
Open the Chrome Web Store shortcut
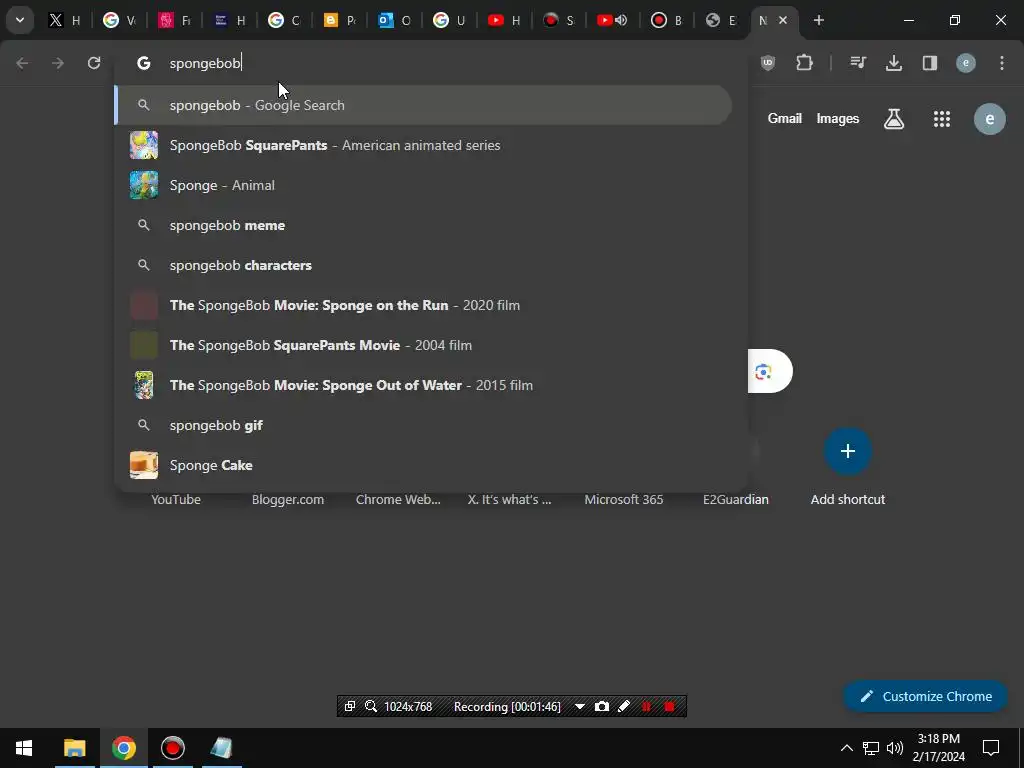click(398, 499)
